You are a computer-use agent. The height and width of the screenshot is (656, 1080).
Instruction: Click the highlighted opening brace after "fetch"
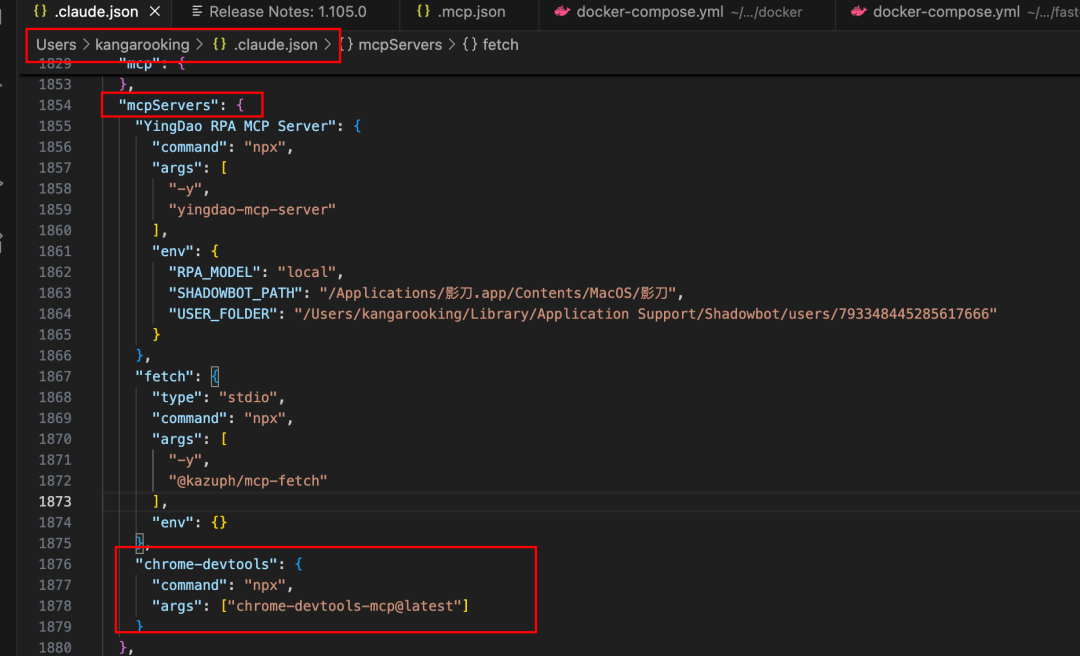coord(215,377)
